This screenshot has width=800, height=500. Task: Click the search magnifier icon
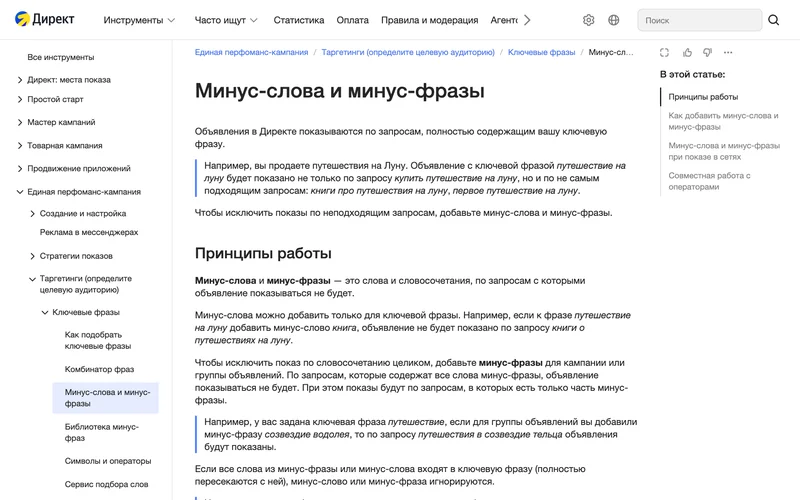point(773,20)
